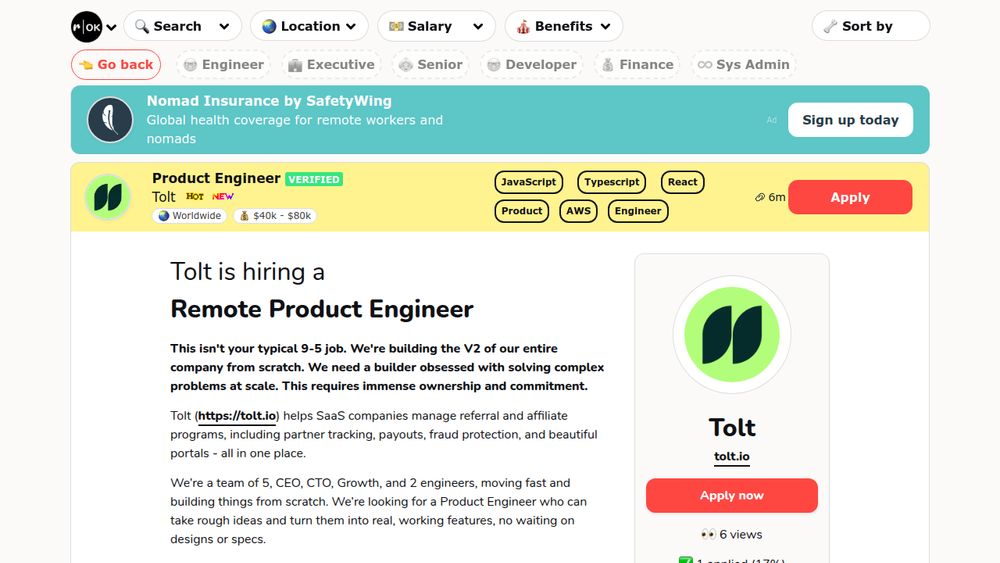
Task: Open the Search filter dropdown
Action: [182, 26]
